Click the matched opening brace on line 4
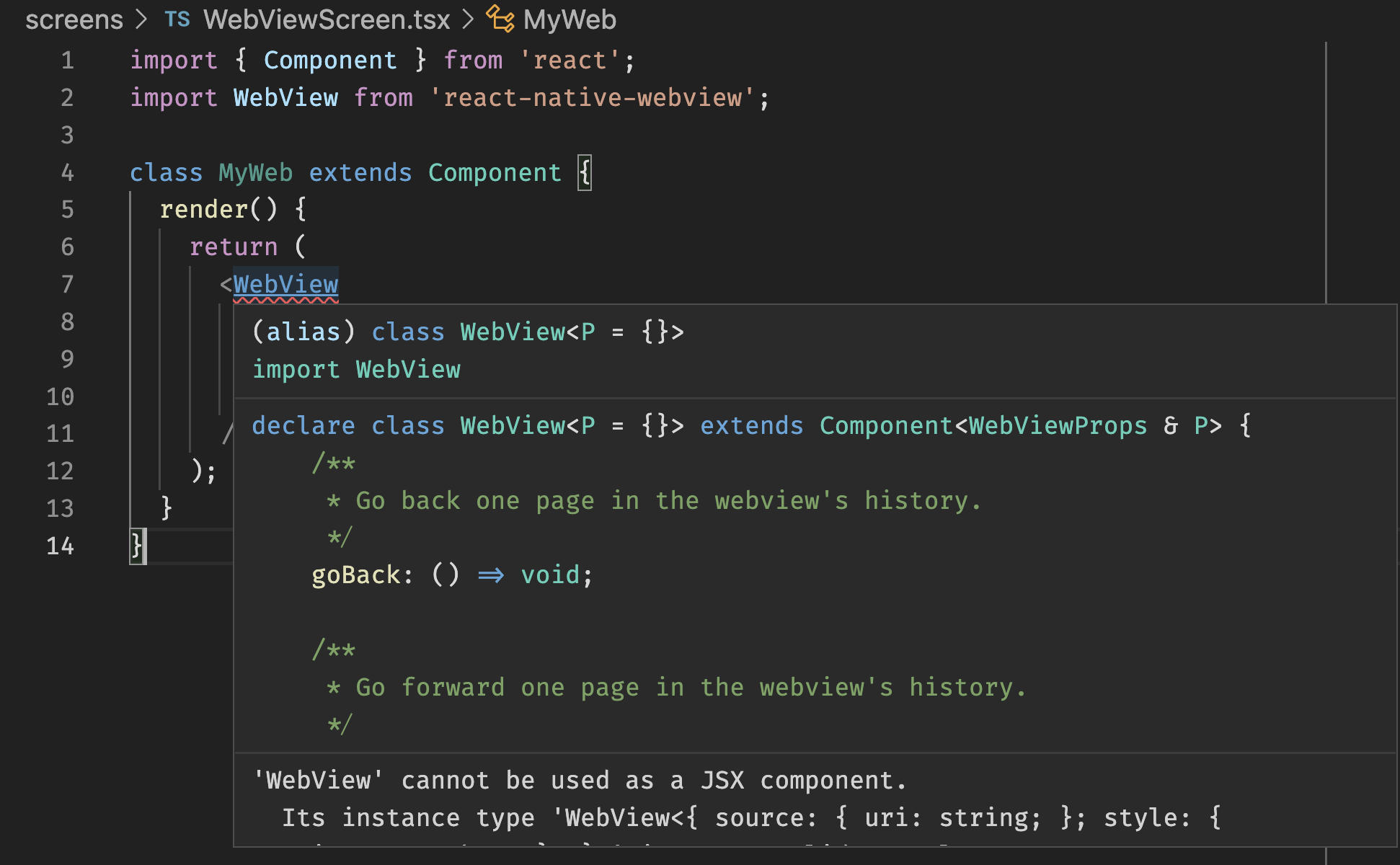 (584, 172)
